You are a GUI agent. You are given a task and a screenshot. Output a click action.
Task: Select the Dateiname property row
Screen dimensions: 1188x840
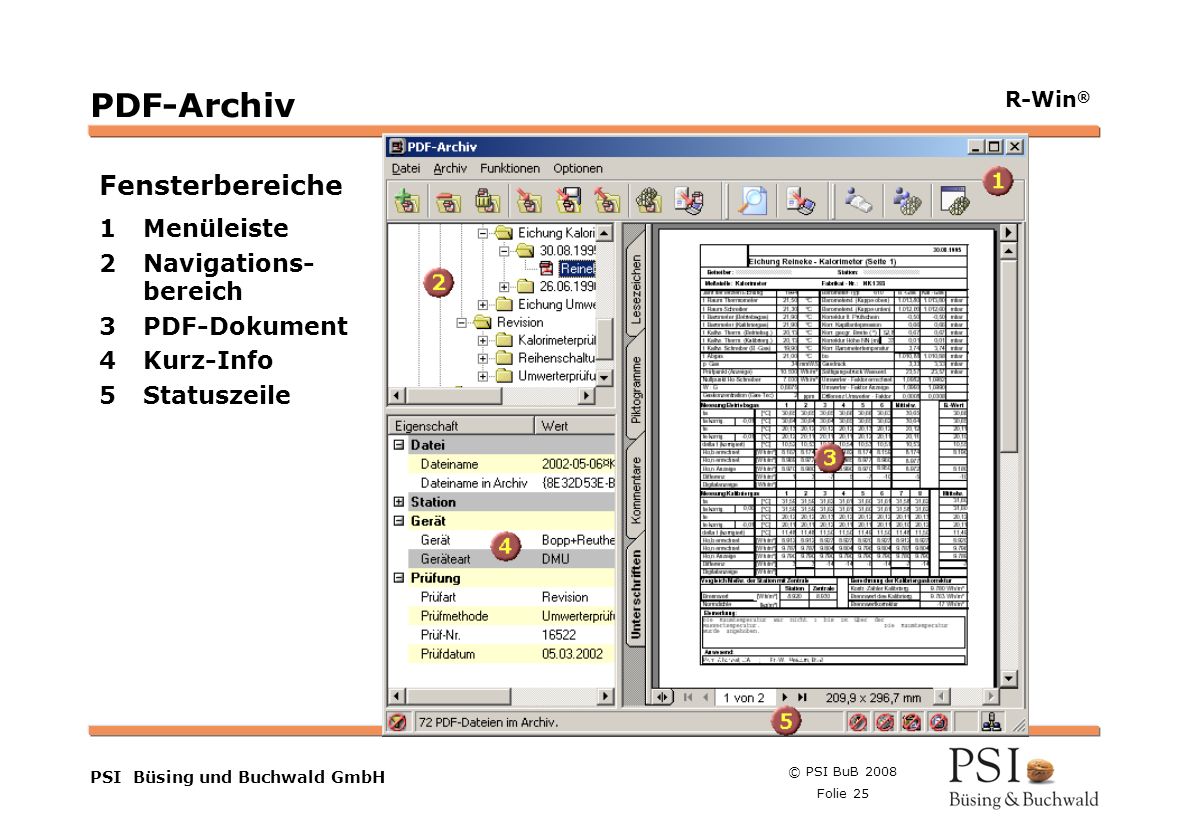[x=502, y=464]
